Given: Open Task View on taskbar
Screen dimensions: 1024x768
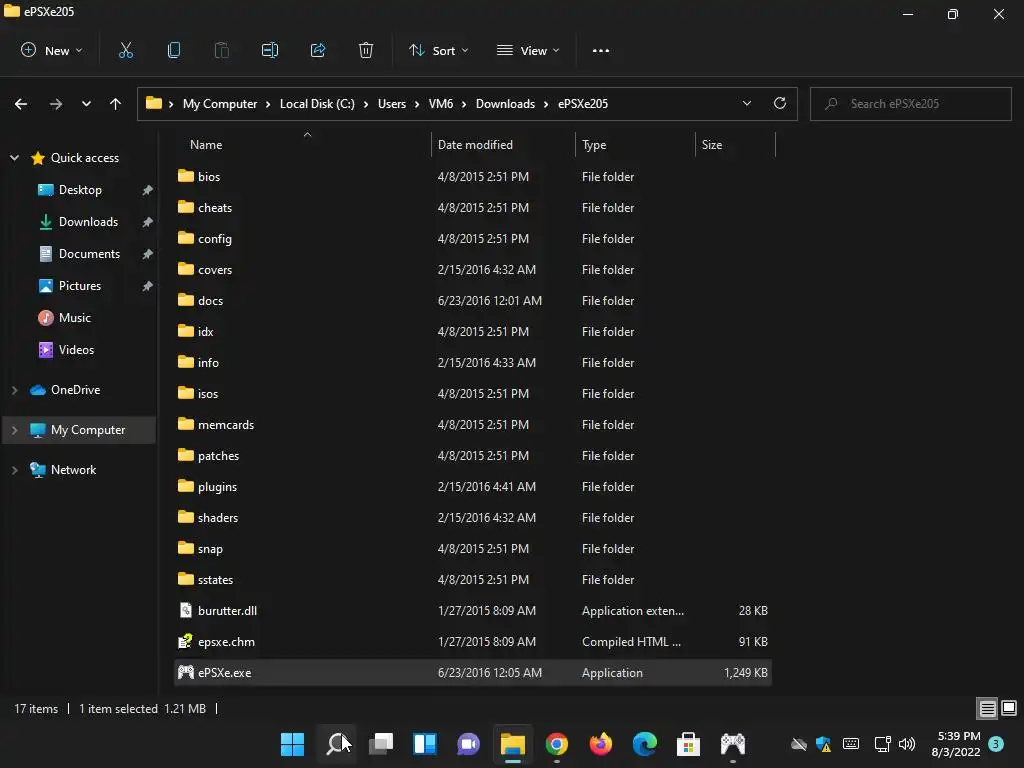Looking at the screenshot, I should (x=381, y=744).
